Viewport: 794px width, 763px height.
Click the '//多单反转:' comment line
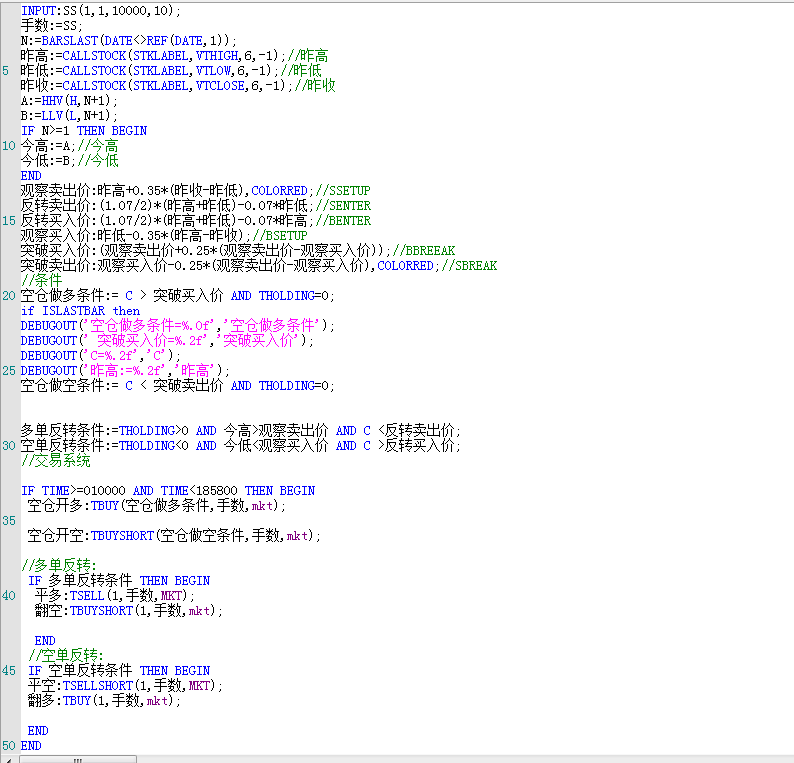(x=59, y=566)
